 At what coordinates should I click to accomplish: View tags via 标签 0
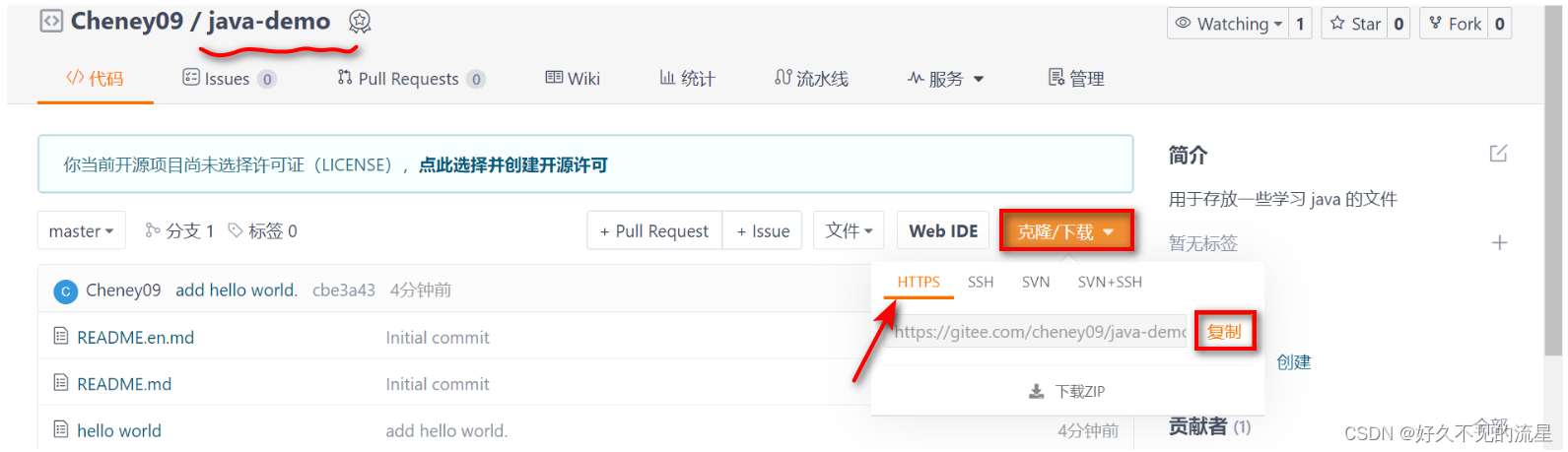tap(262, 230)
